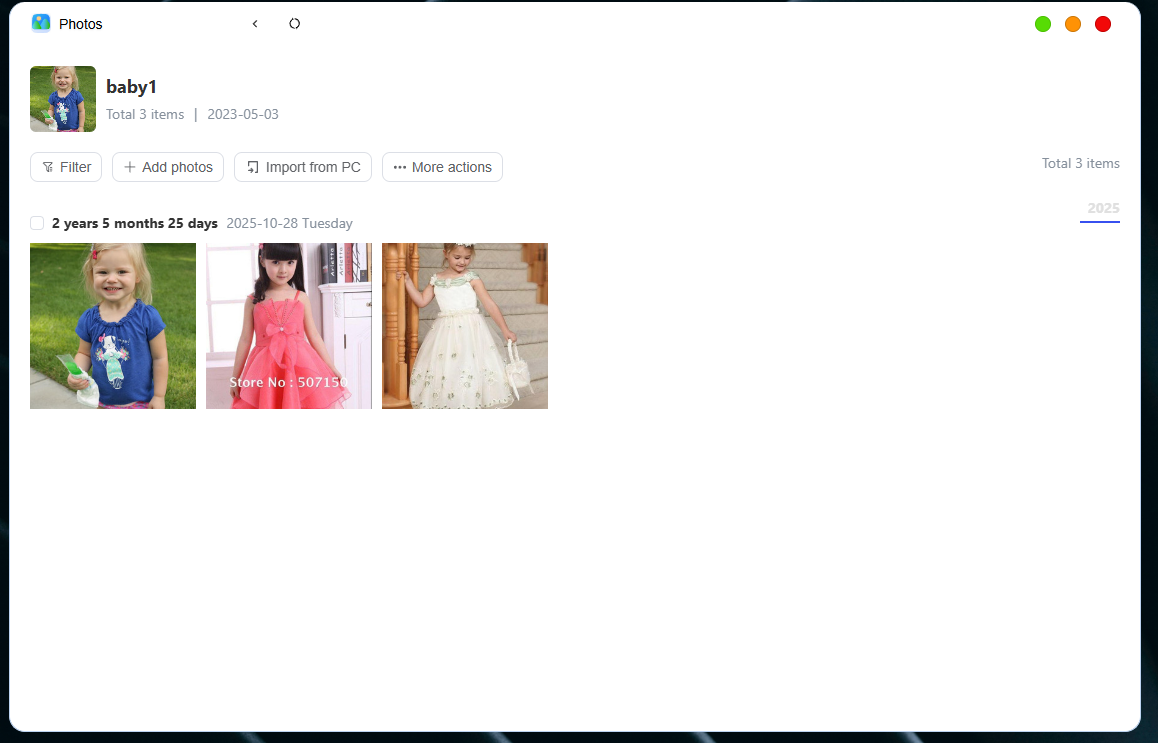Viewport: 1158px width, 743px height.
Task: Close the window with the red dot
Action: click(1103, 24)
